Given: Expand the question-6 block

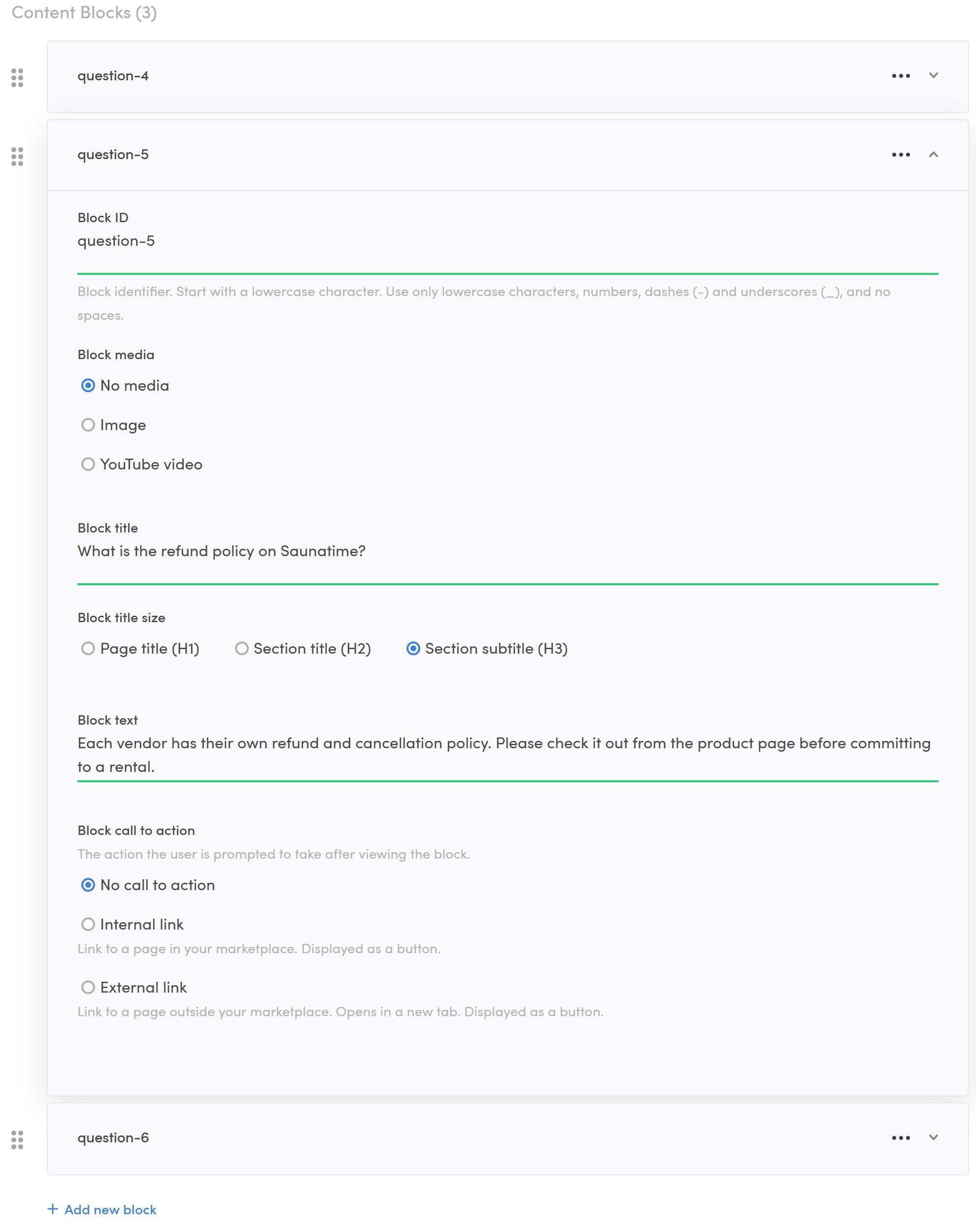Looking at the screenshot, I should pos(933,1137).
